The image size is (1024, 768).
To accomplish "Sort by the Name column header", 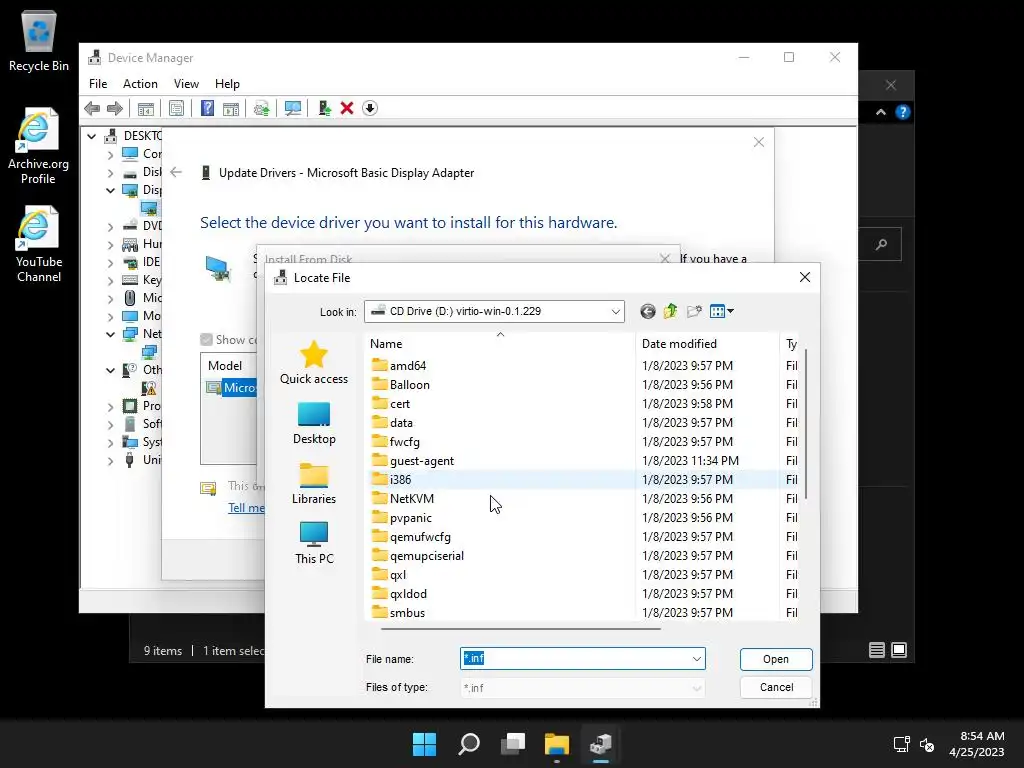I will 500,344.
